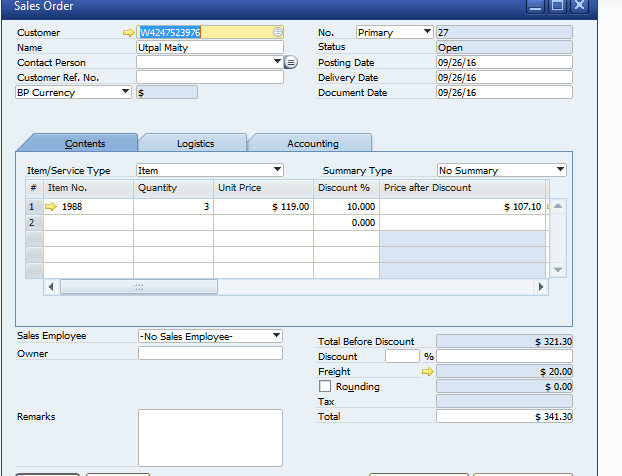Click the table scroll-up arrow
The width and height of the screenshot is (622, 476).
coord(558,206)
